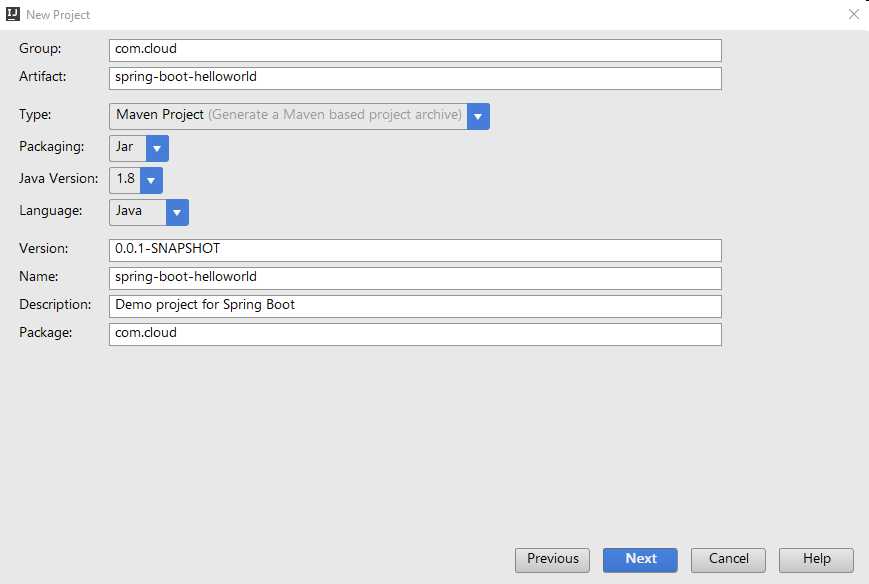Open the Java Version dropdown
Image resolution: width=869 pixels, height=584 pixels.
click(x=151, y=180)
